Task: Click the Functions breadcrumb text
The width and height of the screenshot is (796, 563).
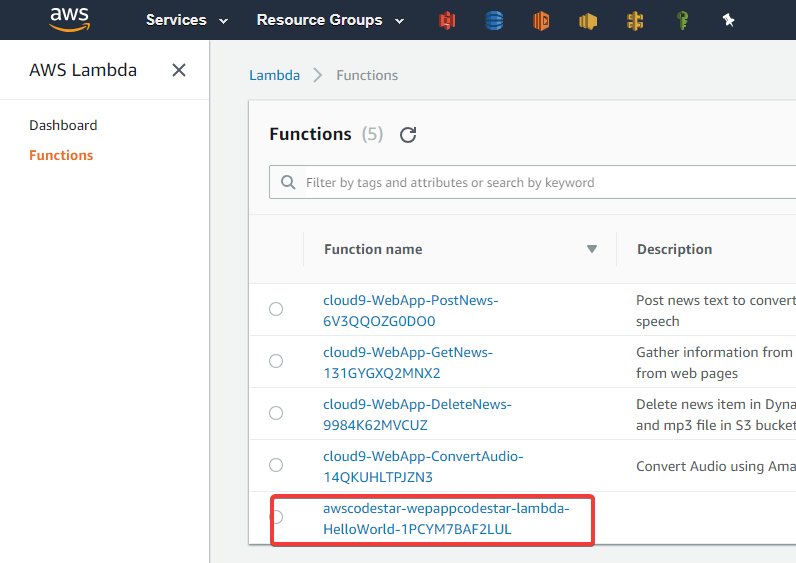Action: tap(367, 76)
